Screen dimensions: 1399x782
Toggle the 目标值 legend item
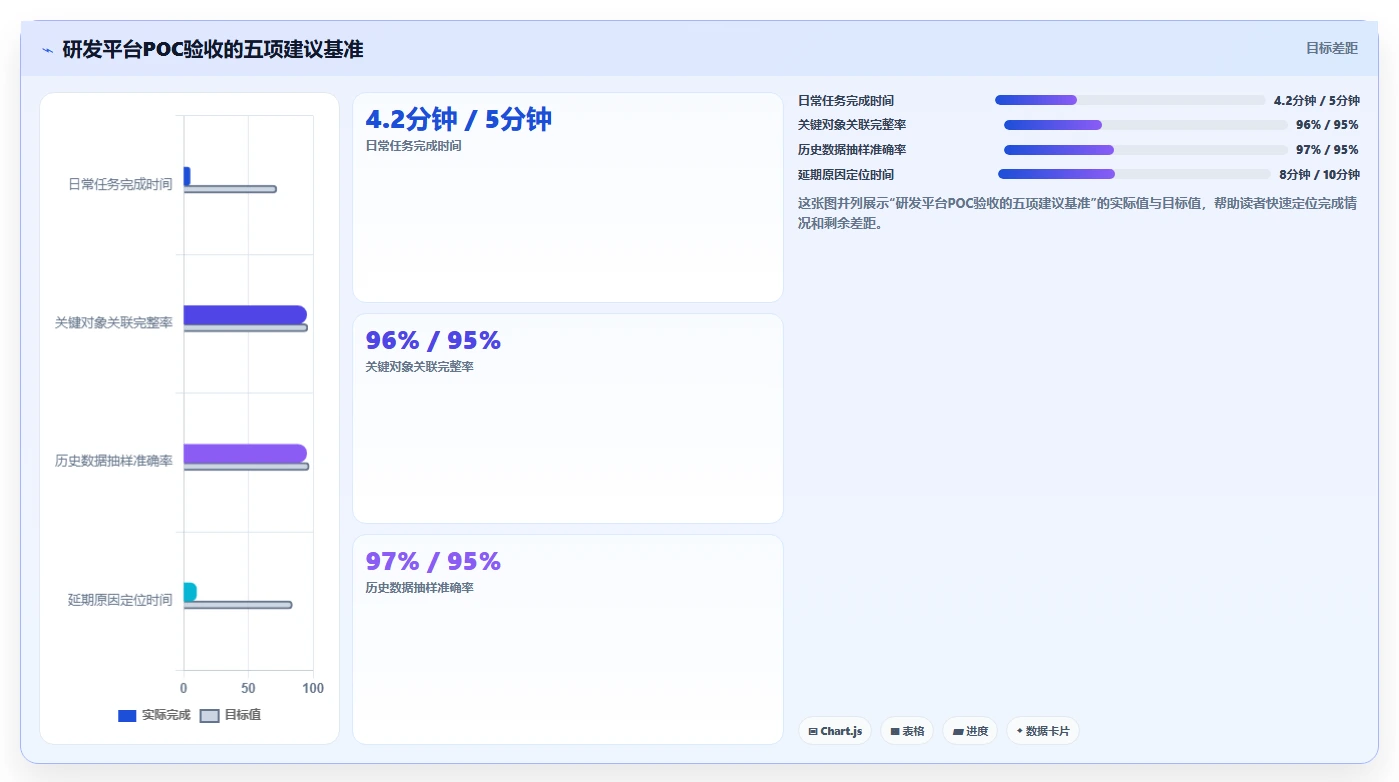pyautogui.click(x=231, y=715)
